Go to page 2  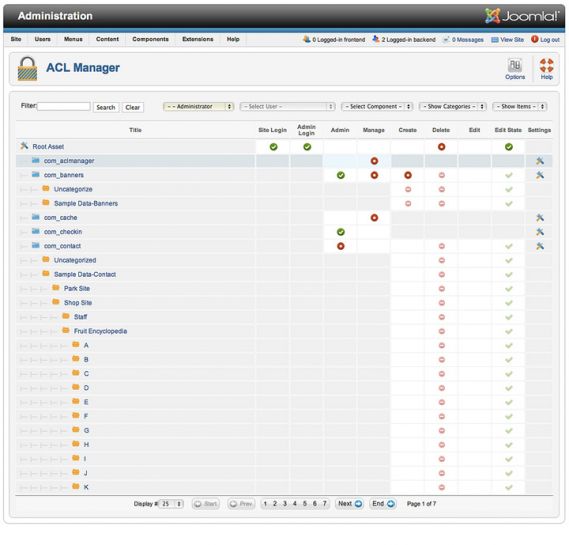275,504
